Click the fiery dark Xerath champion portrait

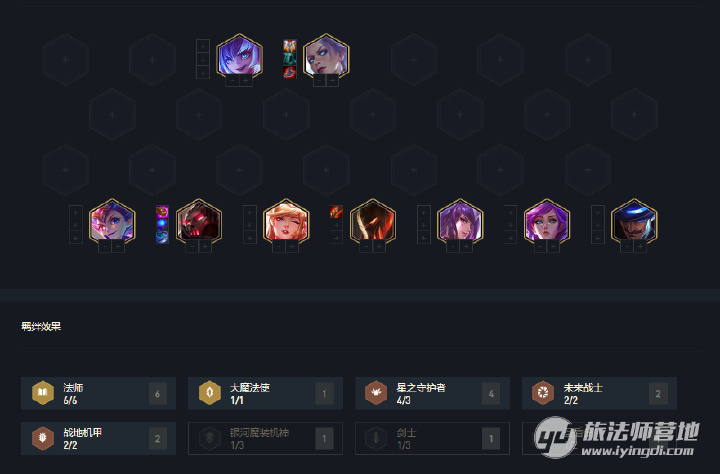(373, 220)
